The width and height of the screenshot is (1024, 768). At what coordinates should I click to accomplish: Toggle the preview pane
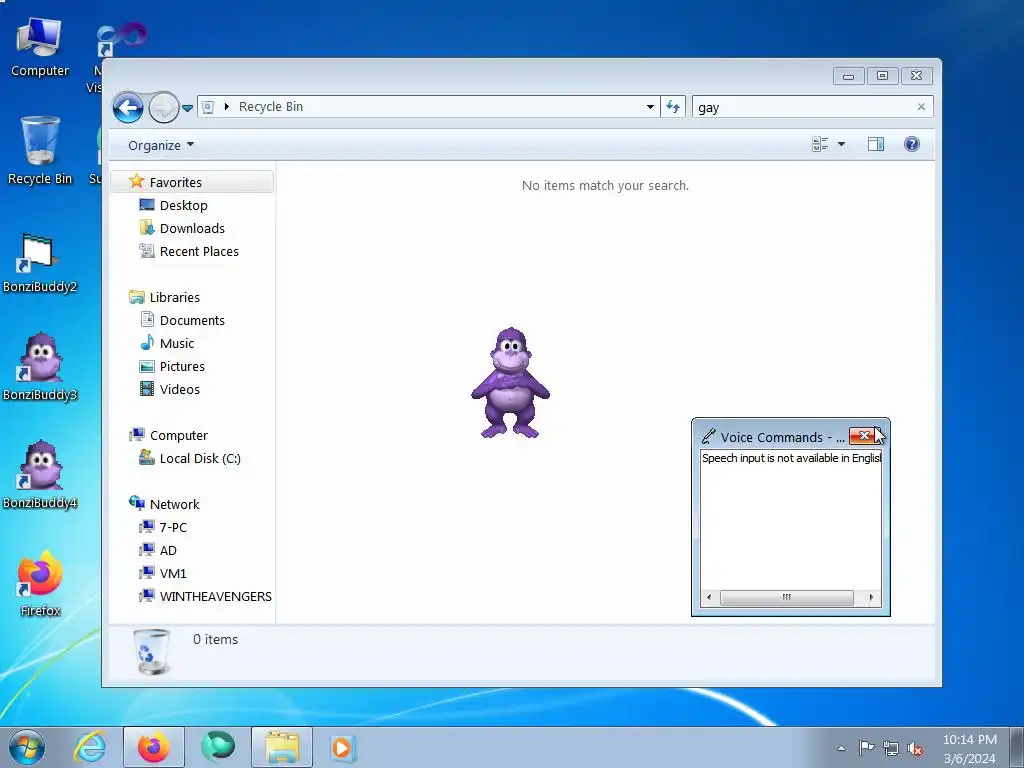tap(876, 144)
